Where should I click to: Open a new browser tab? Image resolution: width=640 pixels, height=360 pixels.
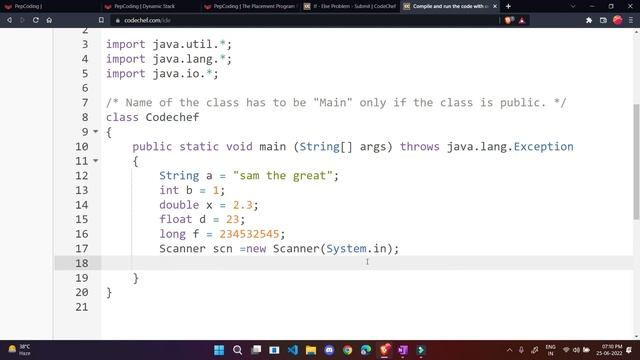click(x=508, y=6)
